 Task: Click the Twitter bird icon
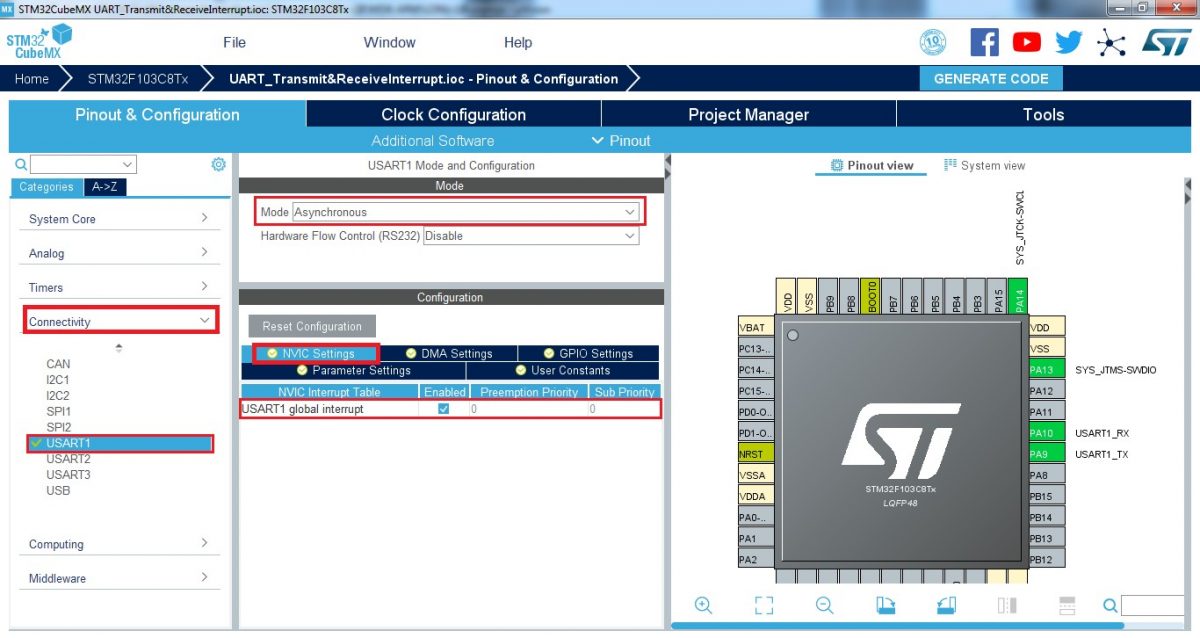(1068, 42)
